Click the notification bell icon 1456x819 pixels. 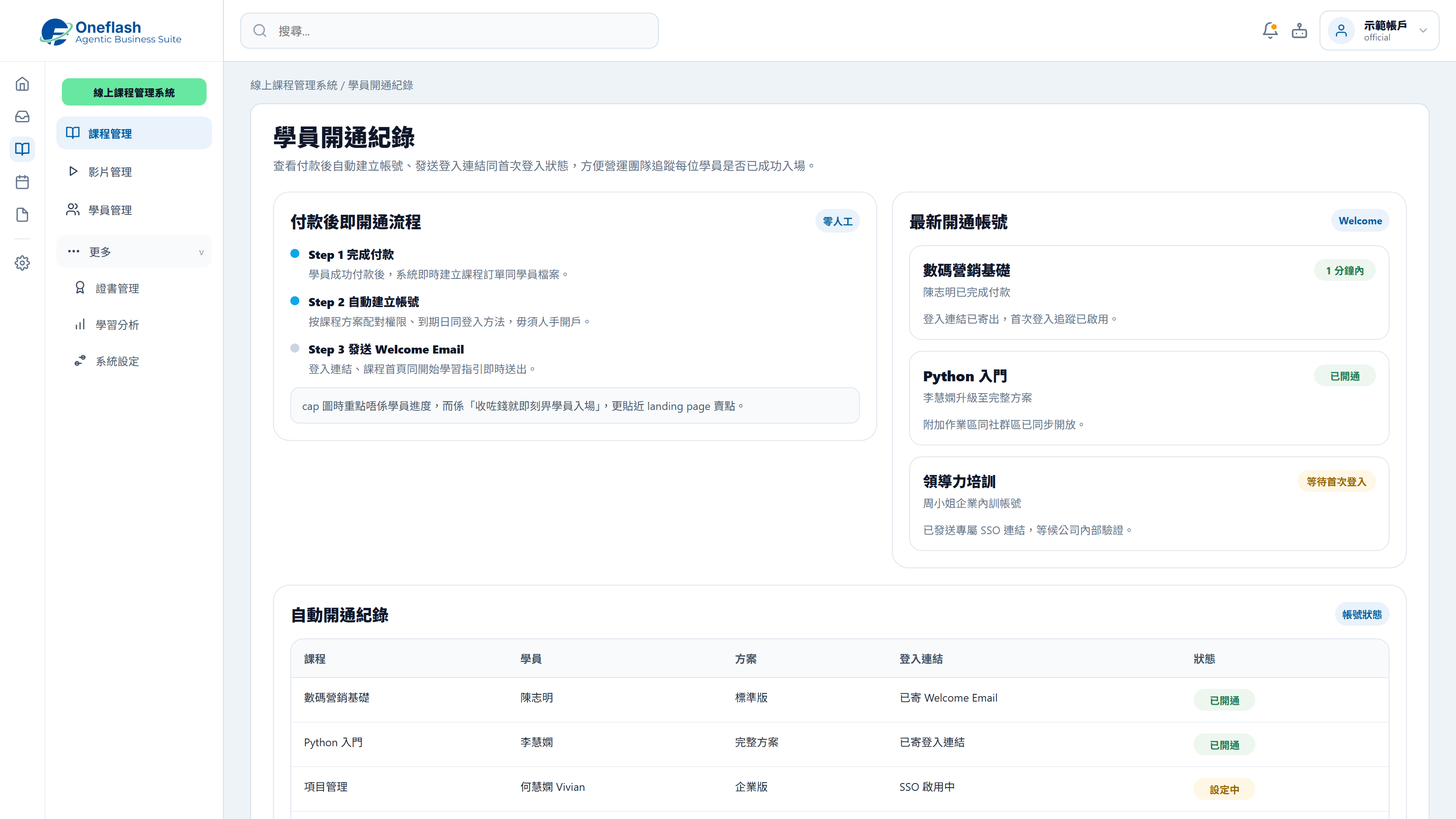pos(1270,30)
